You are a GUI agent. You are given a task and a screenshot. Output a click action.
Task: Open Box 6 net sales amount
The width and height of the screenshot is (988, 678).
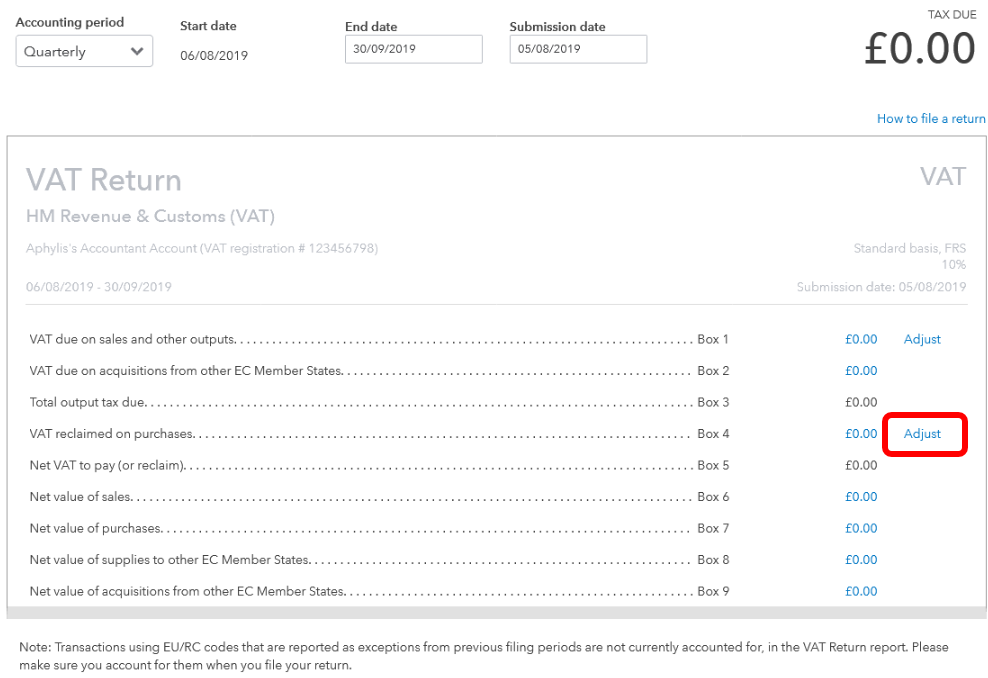tap(860, 497)
